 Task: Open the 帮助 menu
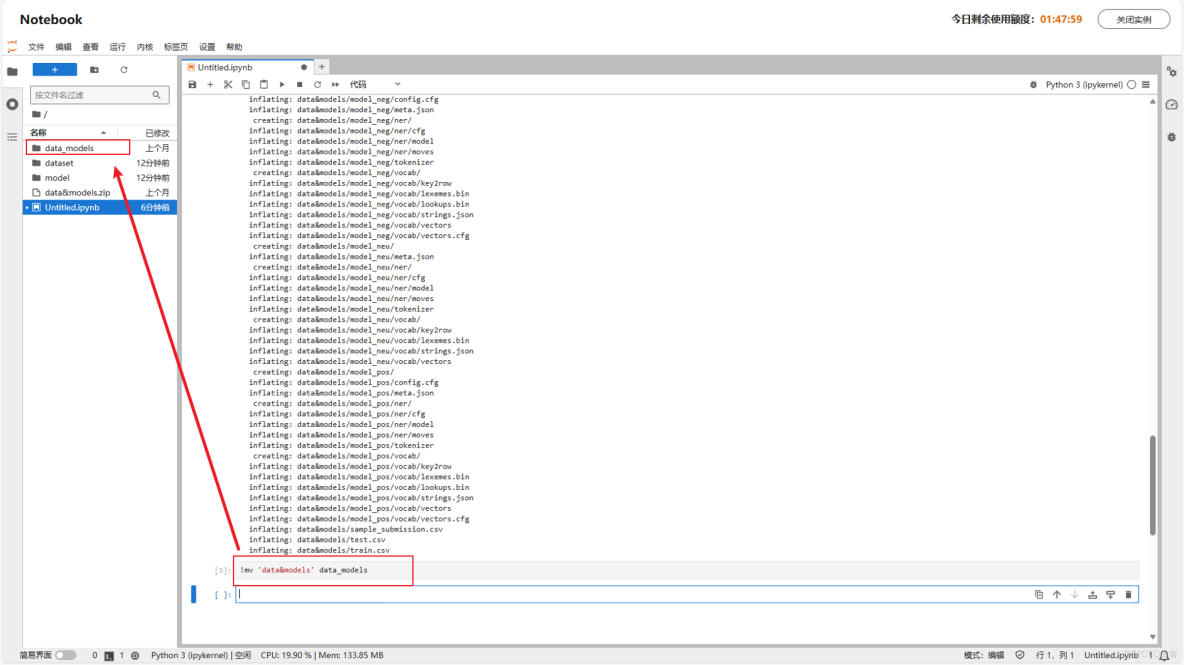[234, 47]
